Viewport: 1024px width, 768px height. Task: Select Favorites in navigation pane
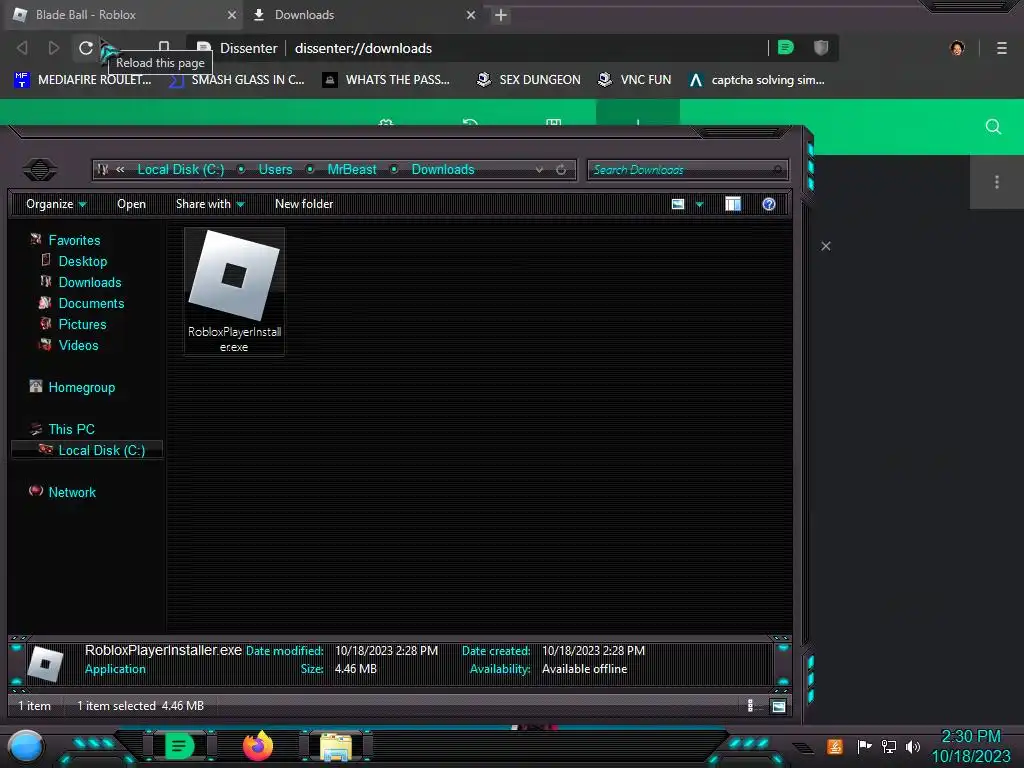[74, 240]
